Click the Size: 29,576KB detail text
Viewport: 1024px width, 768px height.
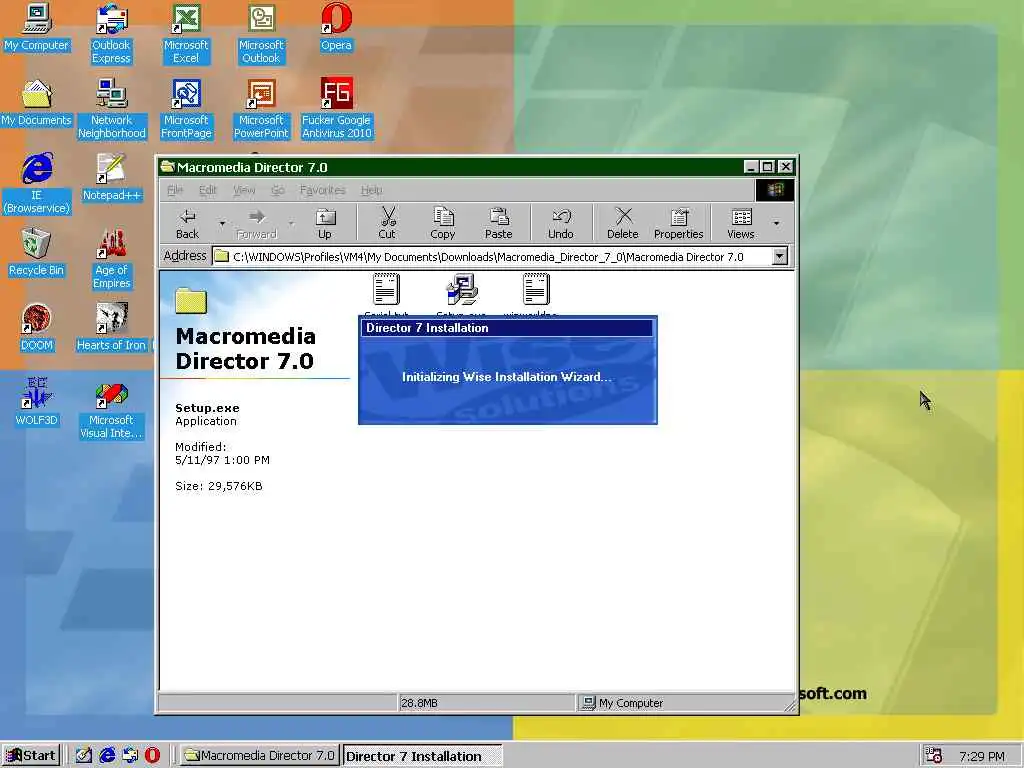(x=219, y=486)
